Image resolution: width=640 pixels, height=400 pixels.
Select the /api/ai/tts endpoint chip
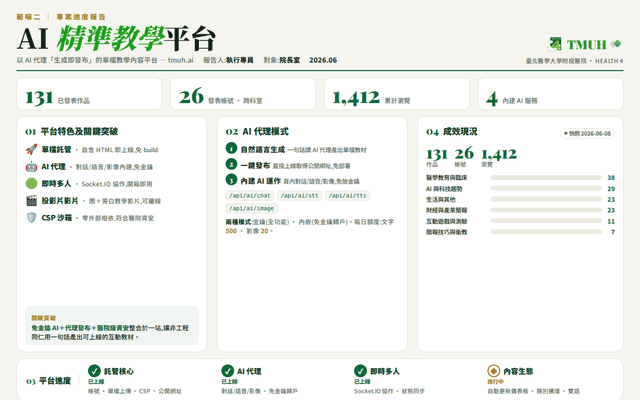click(347, 196)
